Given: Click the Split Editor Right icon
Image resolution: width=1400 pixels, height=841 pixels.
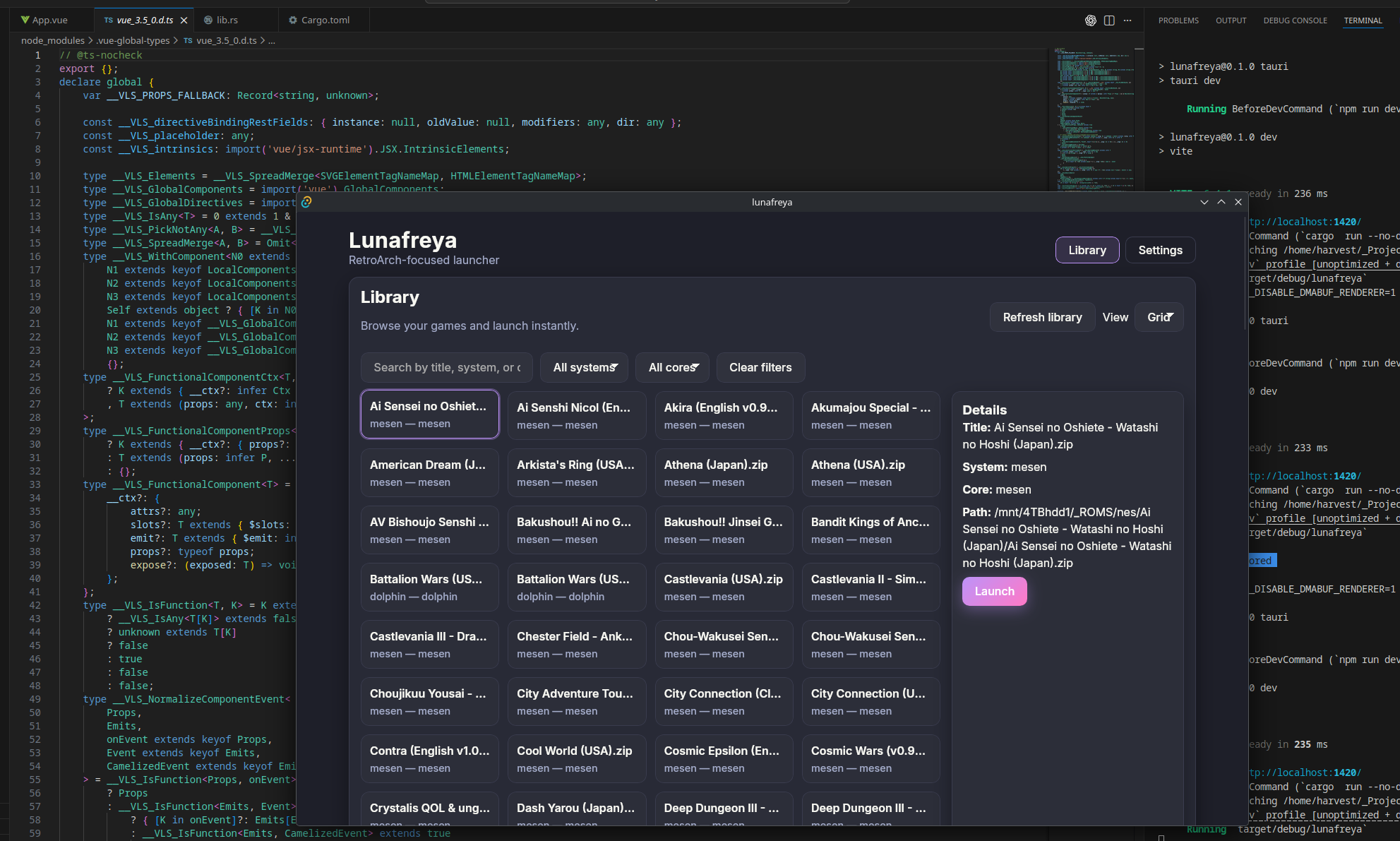Looking at the screenshot, I should point(1109,20).
